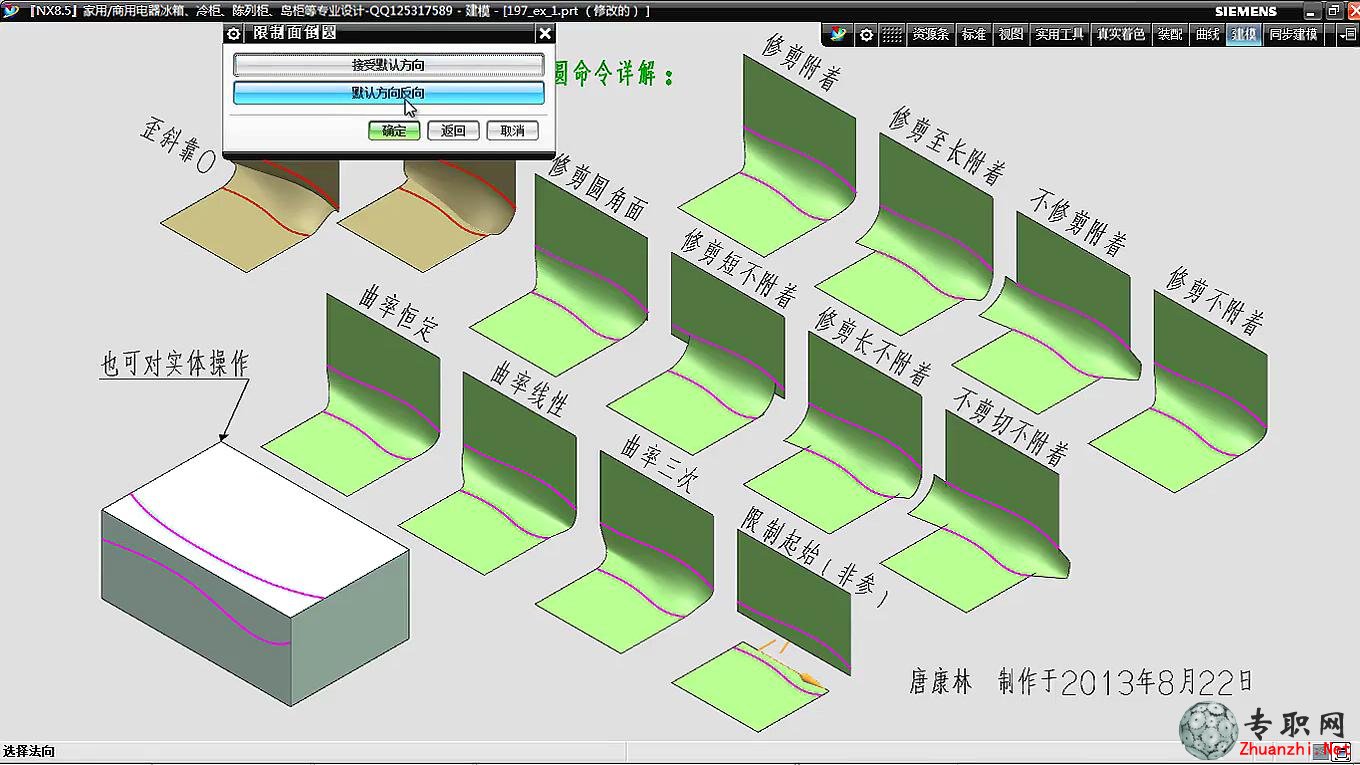Minimize the NX window
The height and width of the screenshot is (765, 1360).
coord(1312,11)
